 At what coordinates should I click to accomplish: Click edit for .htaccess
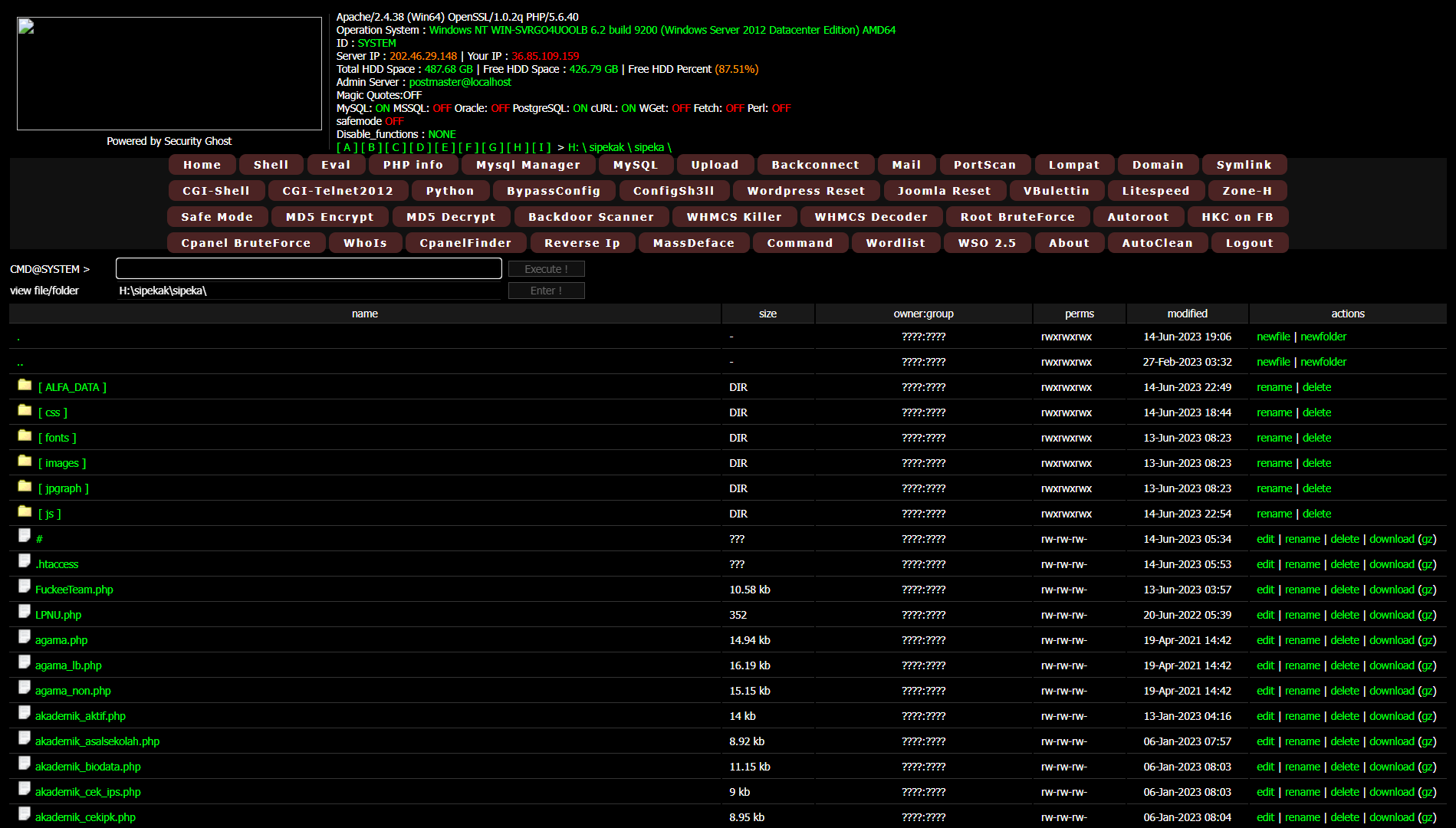1265,564
